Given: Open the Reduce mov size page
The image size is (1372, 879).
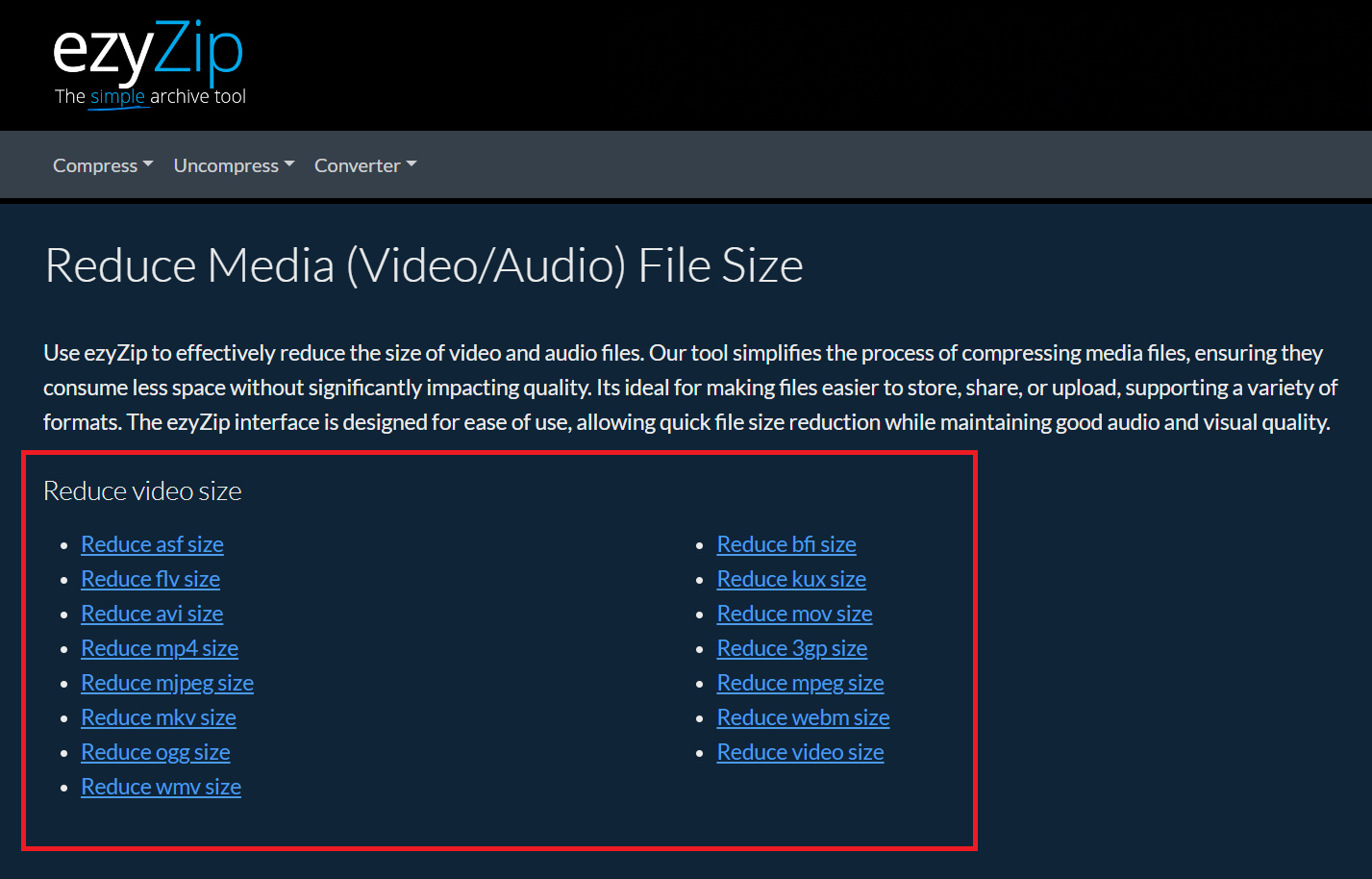Looking at the screenshot, I should pyautogui.click(x=794, y=613).
